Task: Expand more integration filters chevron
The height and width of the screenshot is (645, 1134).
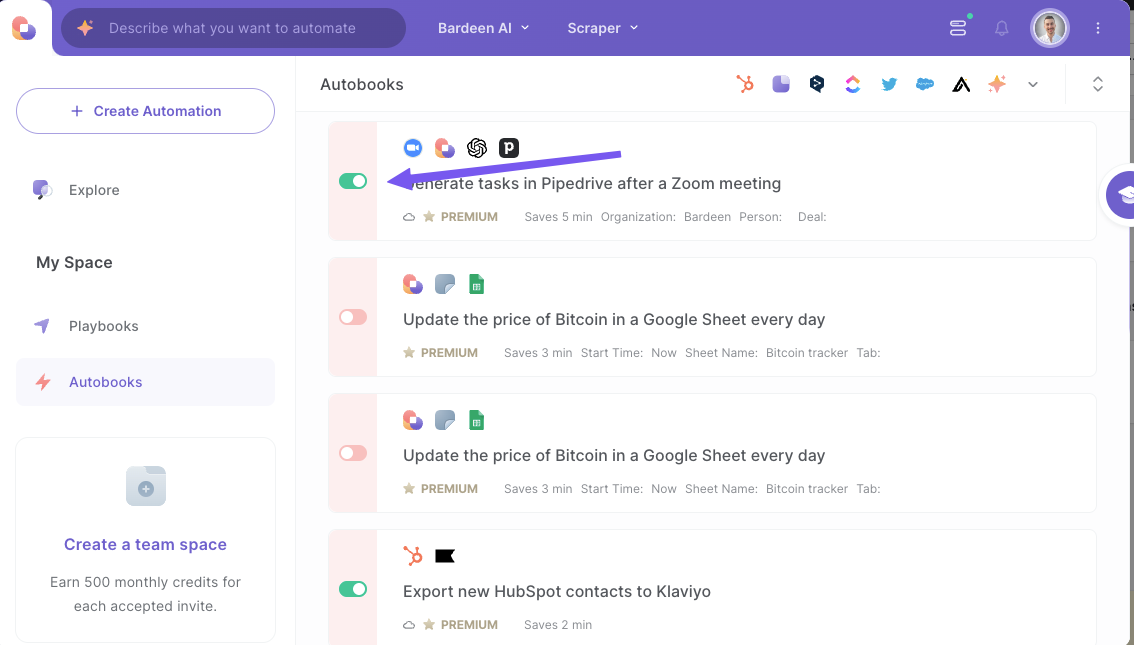Action: coord(1033,85)
